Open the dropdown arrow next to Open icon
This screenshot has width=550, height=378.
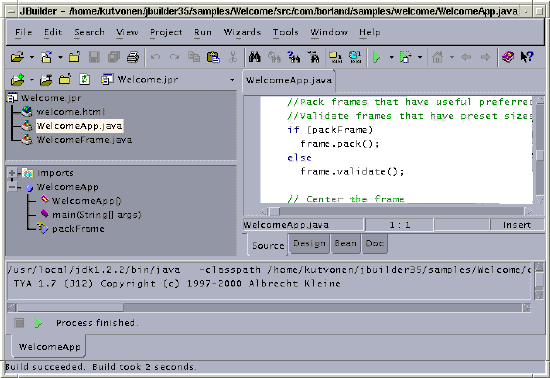(32, 57)
